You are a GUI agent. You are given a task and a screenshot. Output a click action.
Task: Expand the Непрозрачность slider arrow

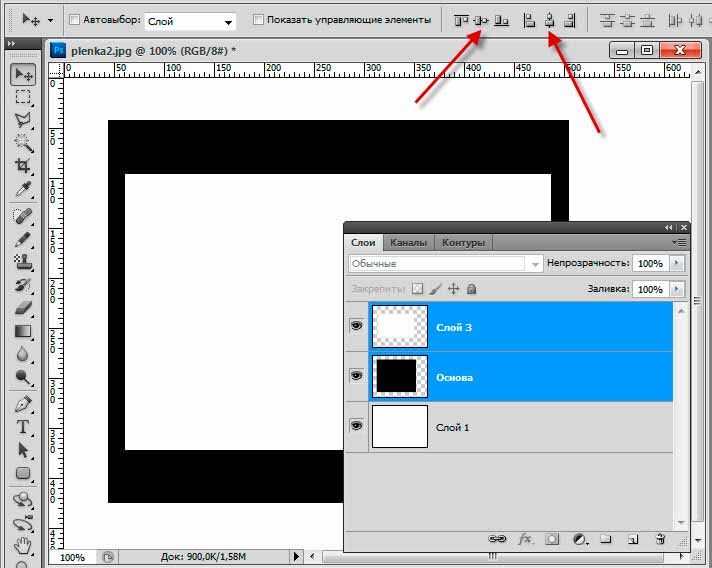(x=677, y=263)
